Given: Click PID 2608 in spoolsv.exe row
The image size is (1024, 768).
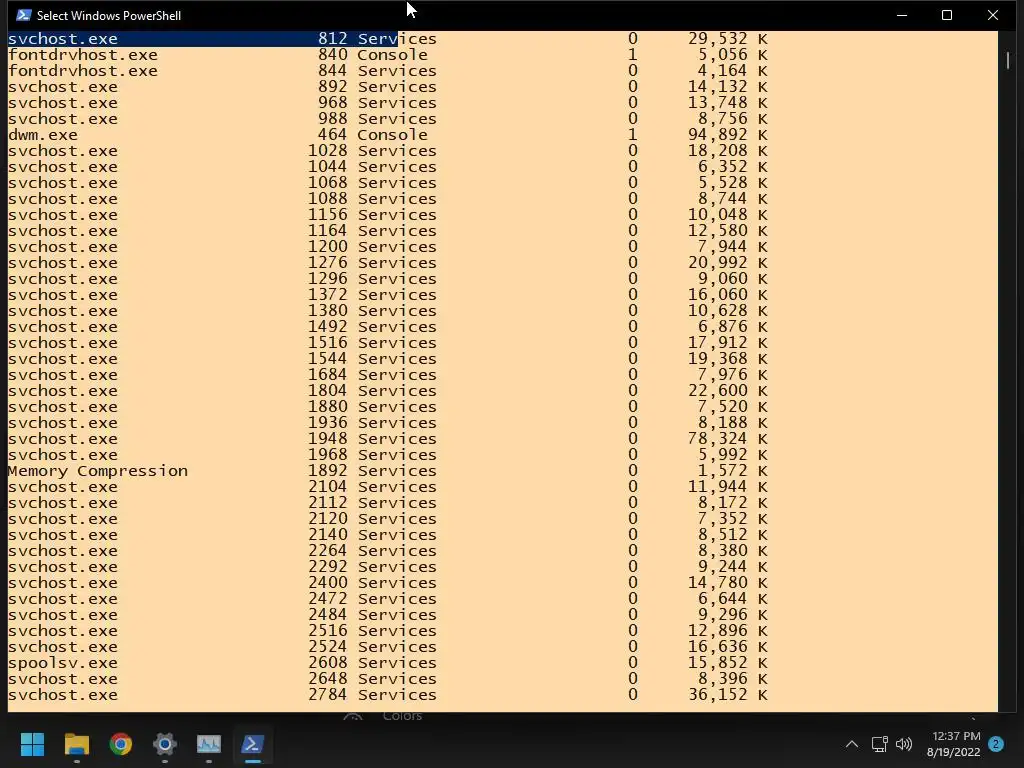Looking at the screenshot, I should pyautogui.click(x=328, y=663).
